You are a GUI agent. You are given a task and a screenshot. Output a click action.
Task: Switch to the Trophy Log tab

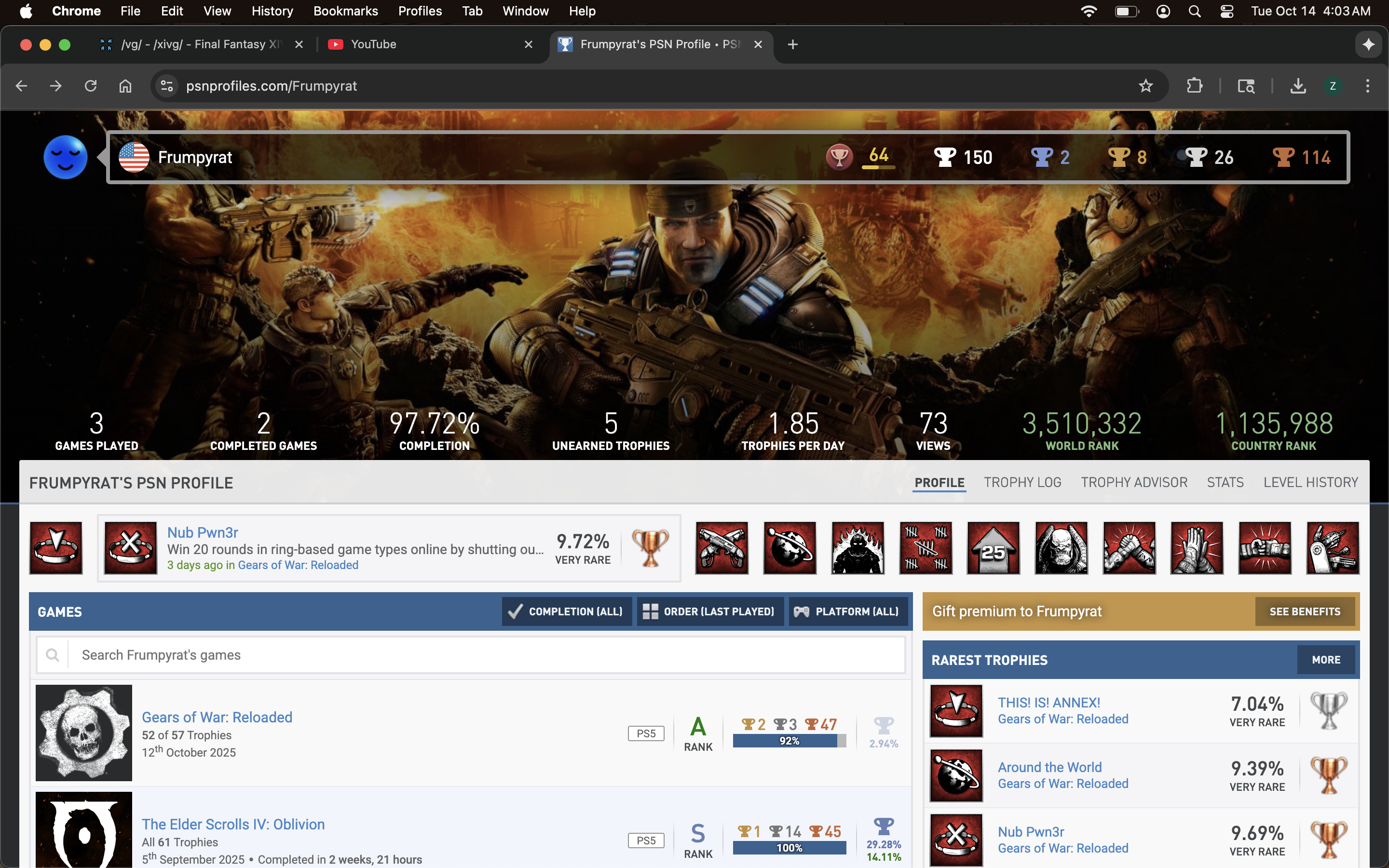click(x=1022, y=482)
